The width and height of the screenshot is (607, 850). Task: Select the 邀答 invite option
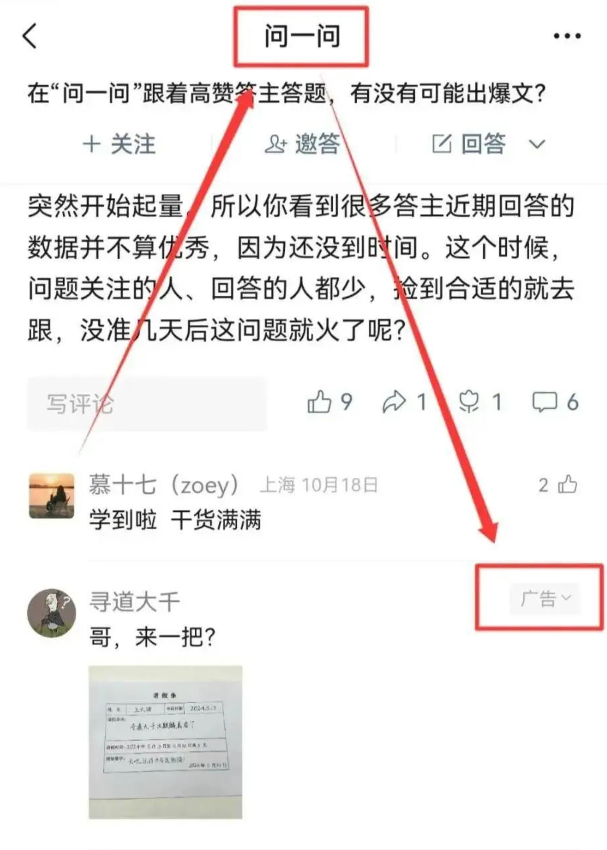(302, 144)
